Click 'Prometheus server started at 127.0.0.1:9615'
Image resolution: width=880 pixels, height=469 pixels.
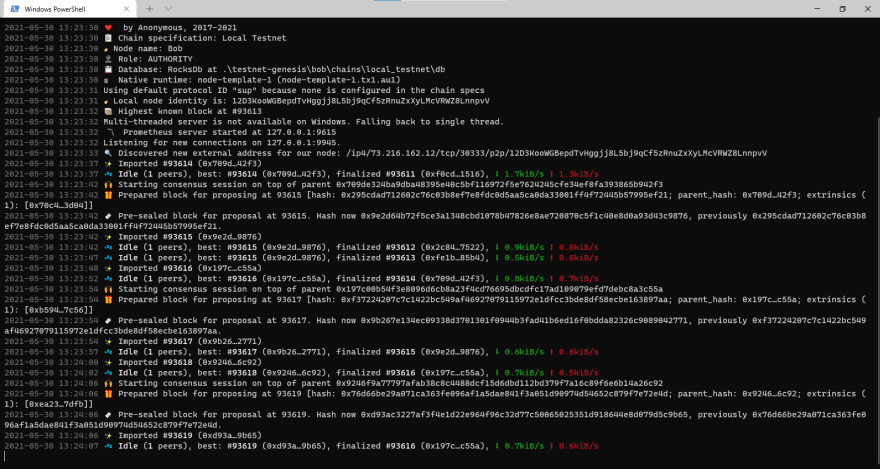pos(230,132)
